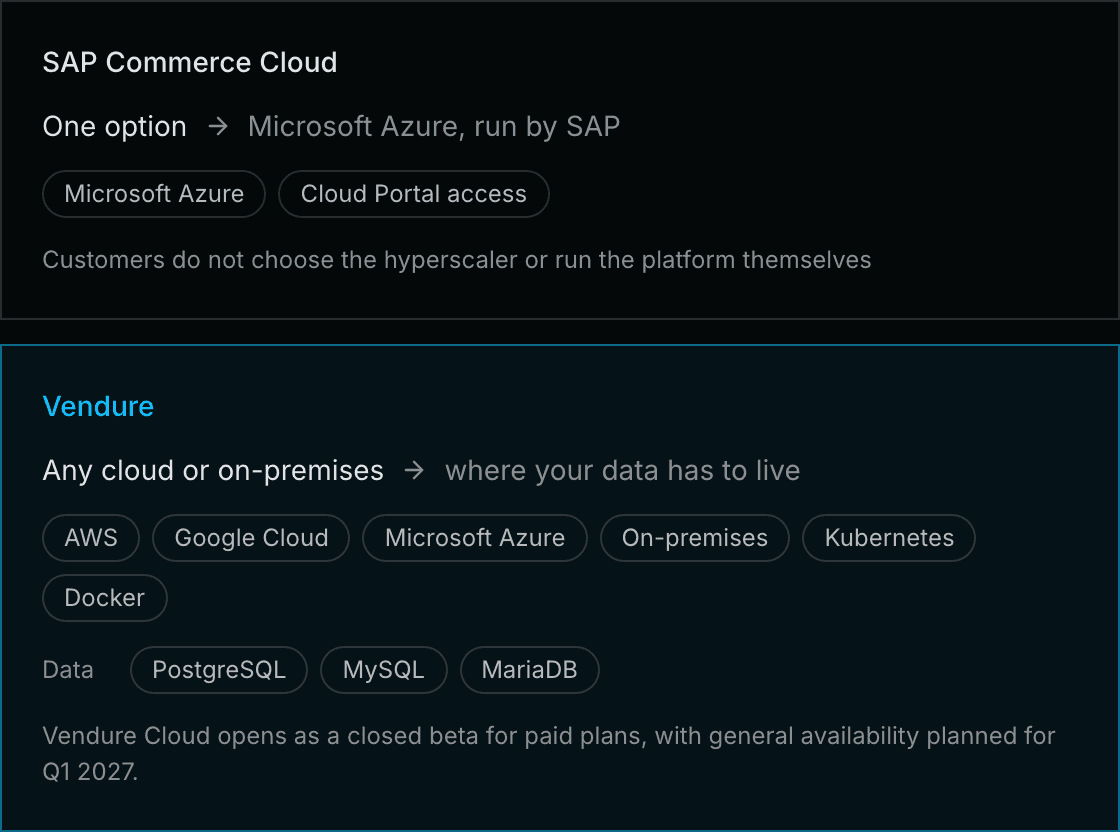Select the Google Cloud pill
The width and height of the screenshot is (1120, 832).
[x=251, y=538]
